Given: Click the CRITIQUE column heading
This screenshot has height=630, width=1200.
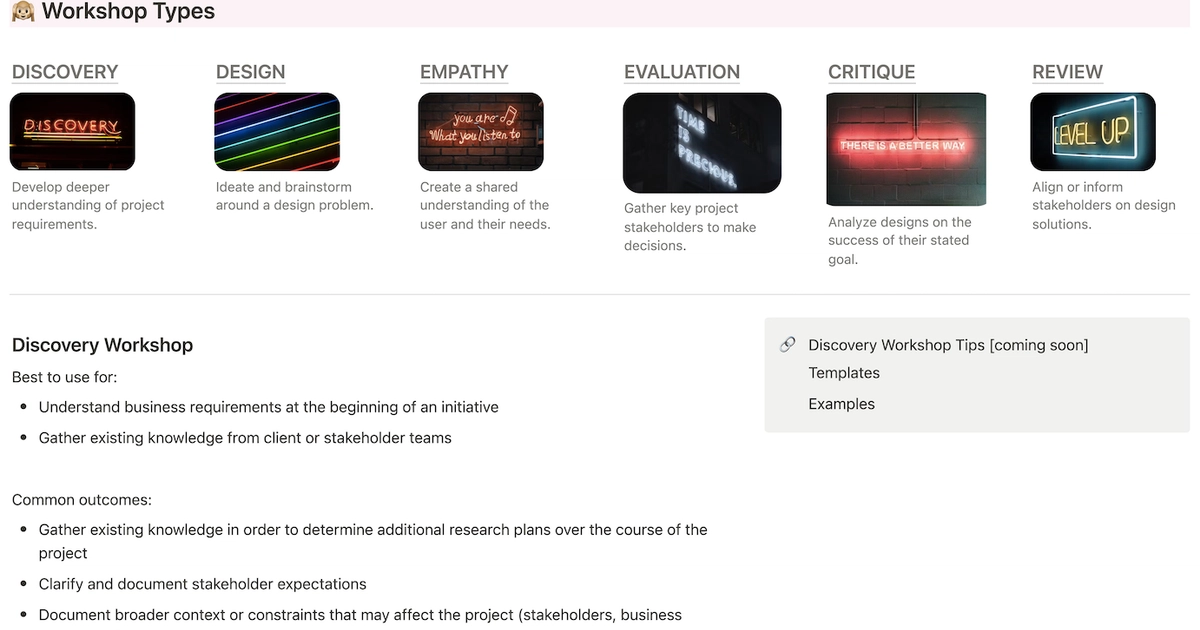Looking at the screenshot, I should [x=870, y=71].
